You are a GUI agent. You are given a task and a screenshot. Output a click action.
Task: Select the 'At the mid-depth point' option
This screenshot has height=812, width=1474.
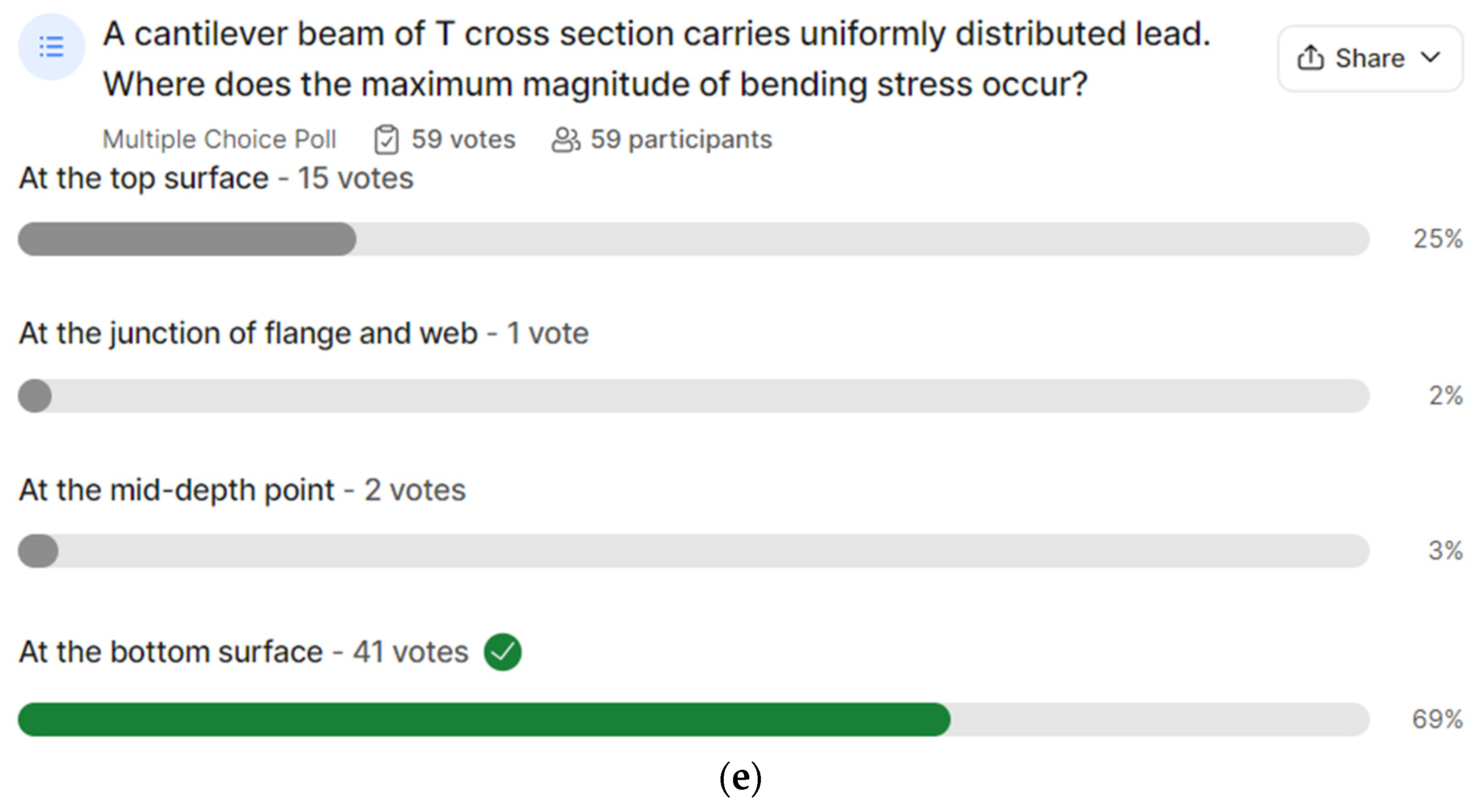[x=176, y=490]
